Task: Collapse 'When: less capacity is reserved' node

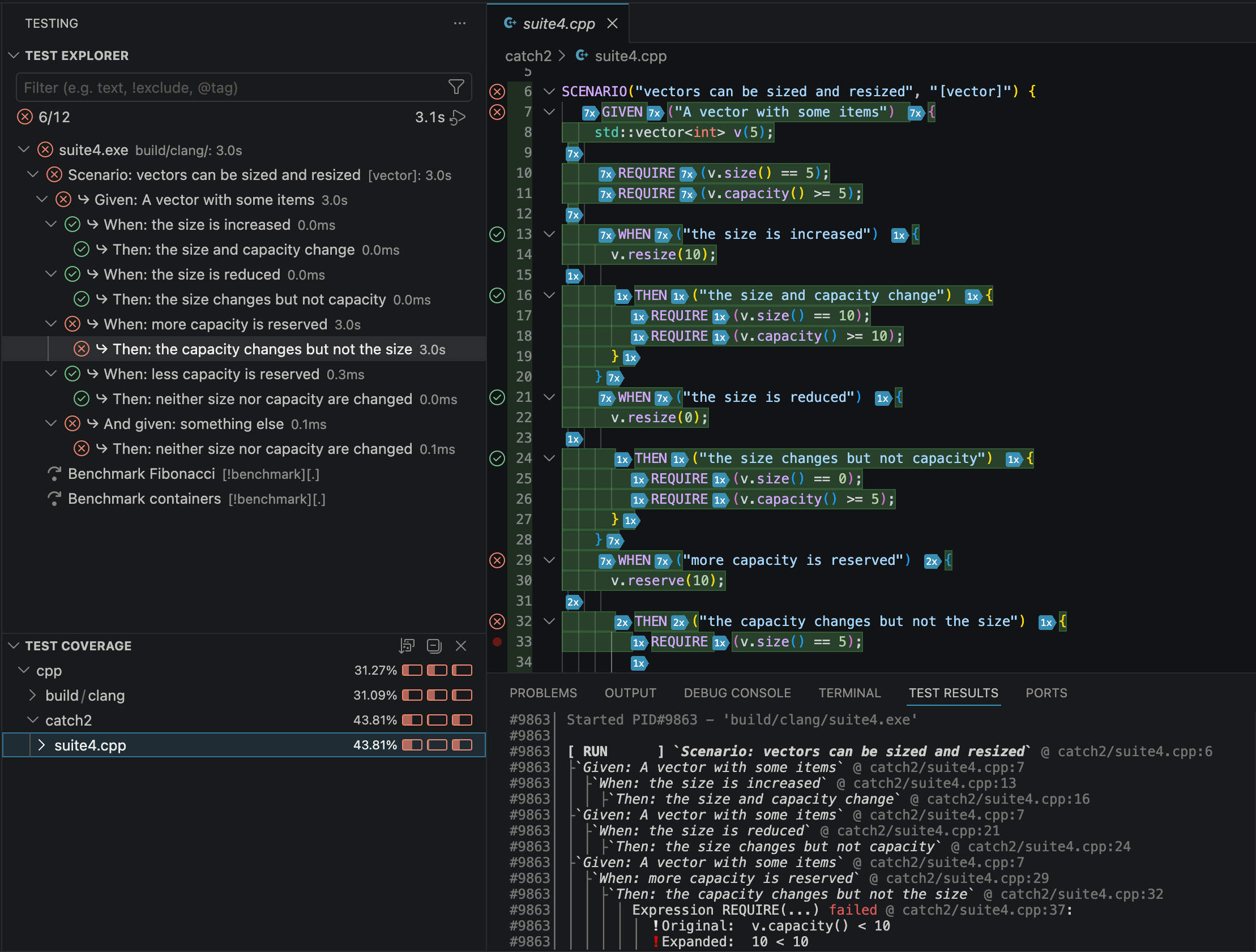Action: coord(51,374)
